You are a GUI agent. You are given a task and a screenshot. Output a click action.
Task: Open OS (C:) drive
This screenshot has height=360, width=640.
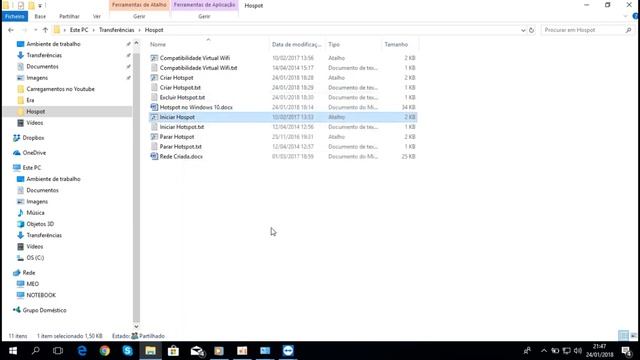tap(35, 258)
